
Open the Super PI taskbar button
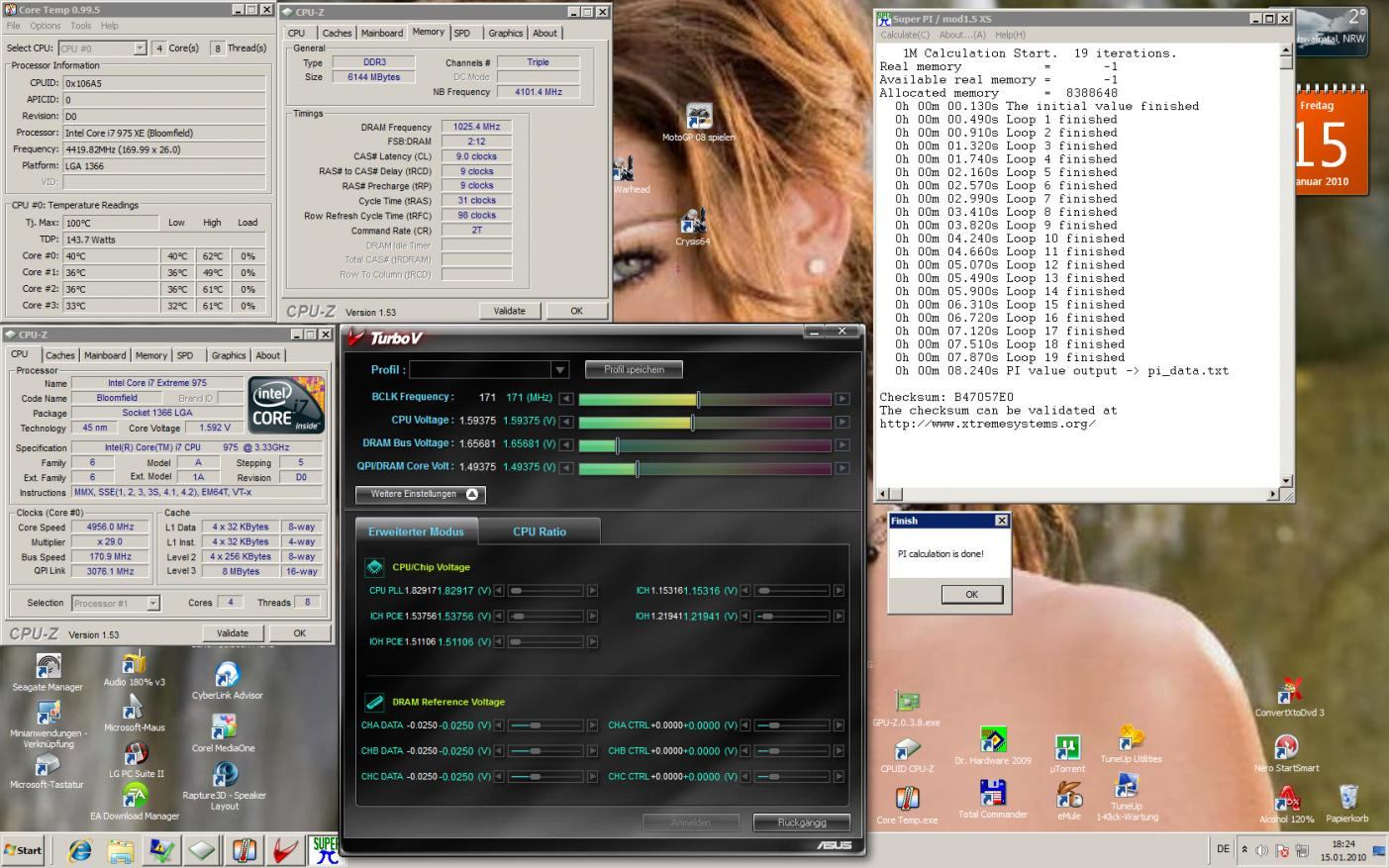[325, 850]
